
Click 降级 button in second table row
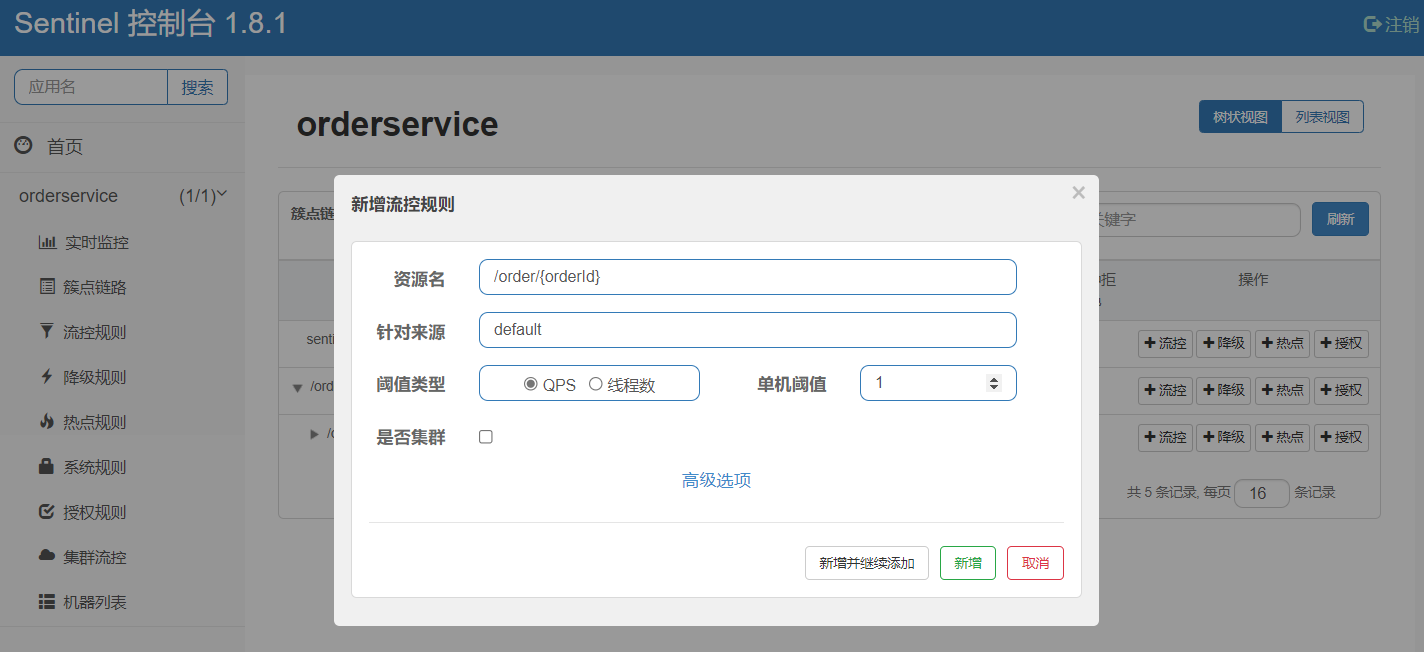tap(1224, 390)
